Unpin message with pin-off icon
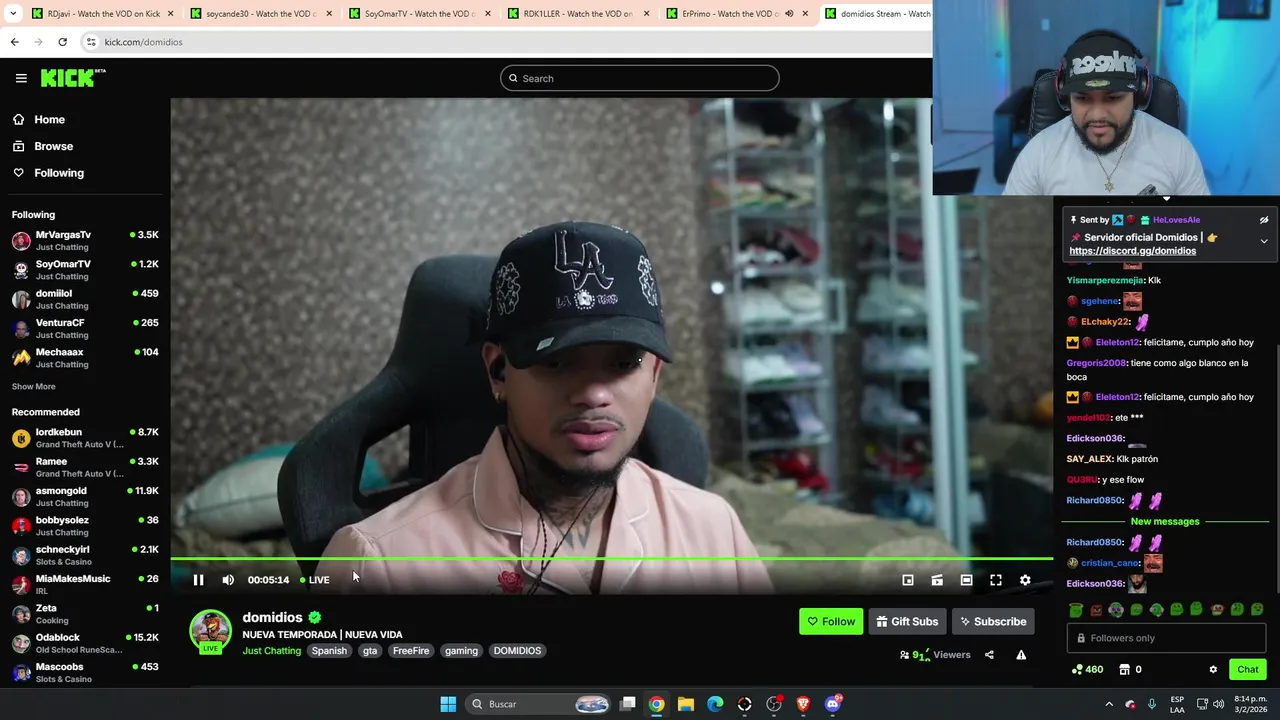This screenshot has width=1280, height=720. point(1264,220)
